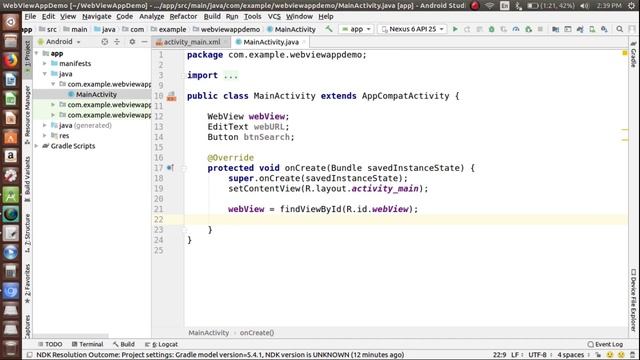Click the Make Project hammer icon
The height and width of the screenshot is (360, 640).
(329, 29)
